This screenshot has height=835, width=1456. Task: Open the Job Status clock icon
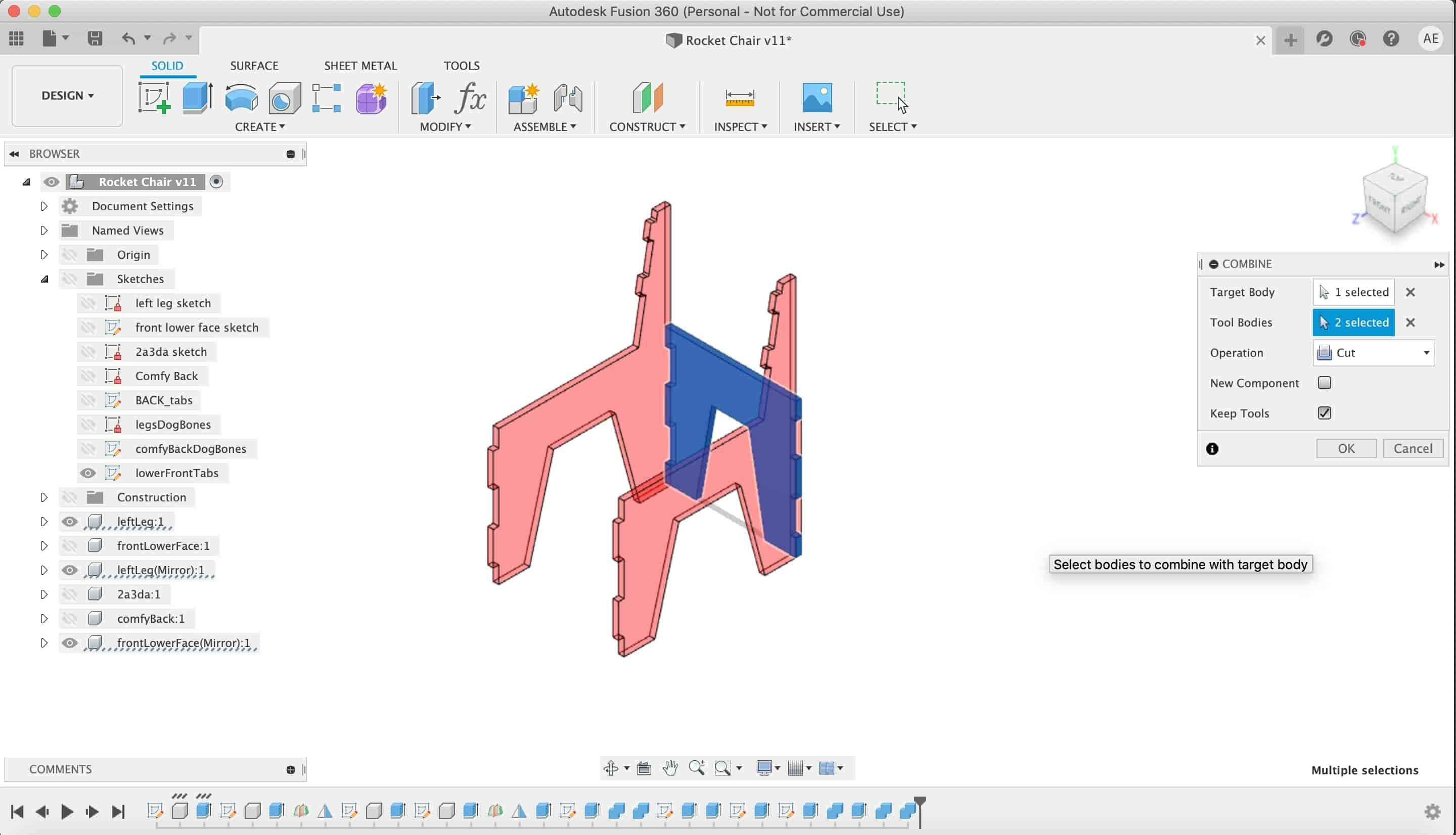(1358, 39)
